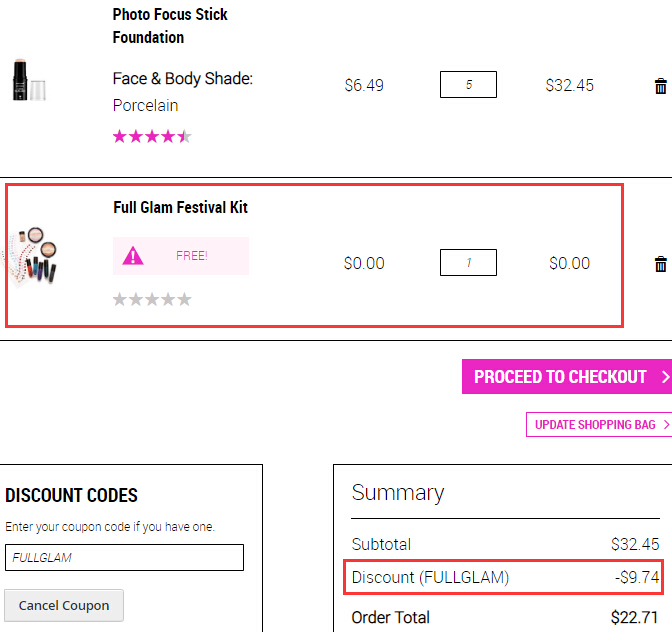The image size is (672, 632).
Task: Open Photo Focus Stick Foundation product image
Action: pyautogui.click(x=29, y=80)
